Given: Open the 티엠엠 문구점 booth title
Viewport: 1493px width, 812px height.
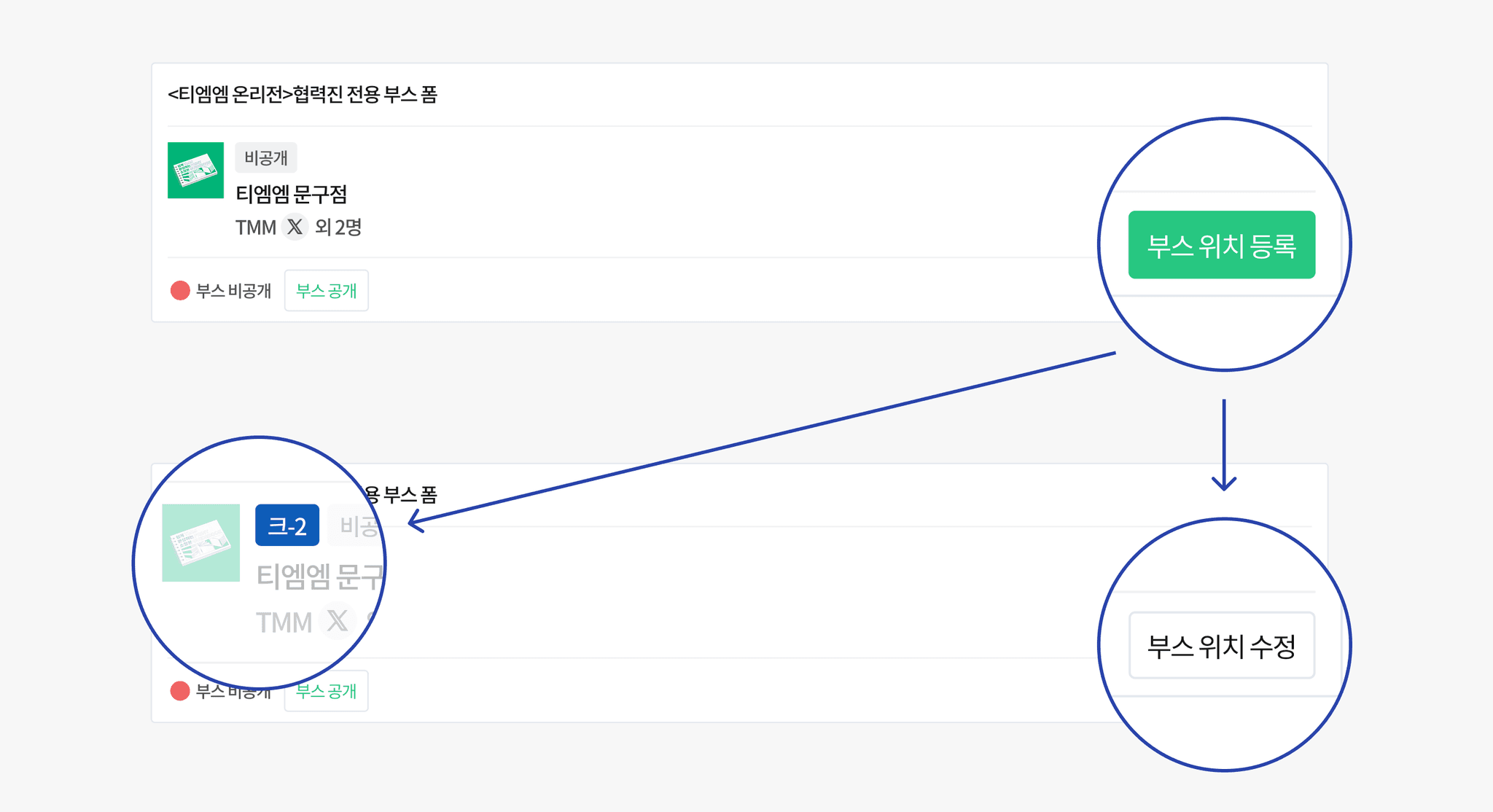Looking at the screenshot, I should point(291,194).
